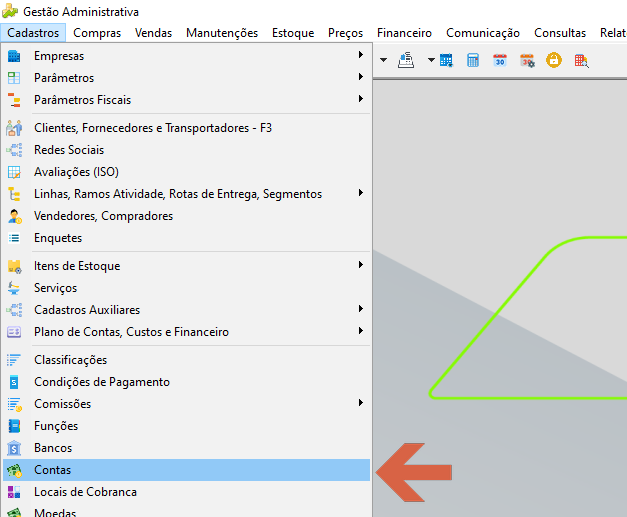Click the blue calendar grid toolbar icon

446,60
